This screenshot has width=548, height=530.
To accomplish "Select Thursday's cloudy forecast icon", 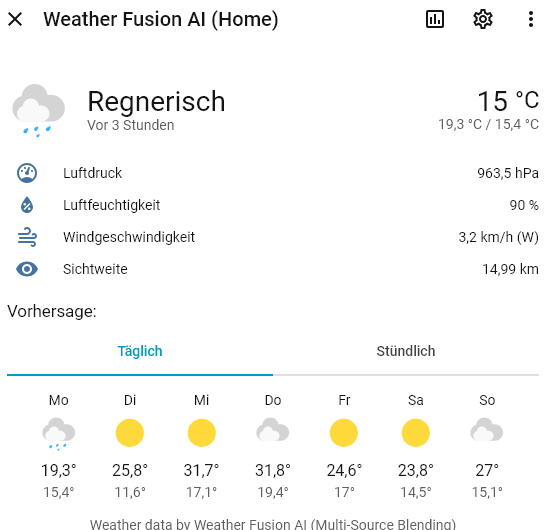I will pyautogui.click(x=273, y=429).
